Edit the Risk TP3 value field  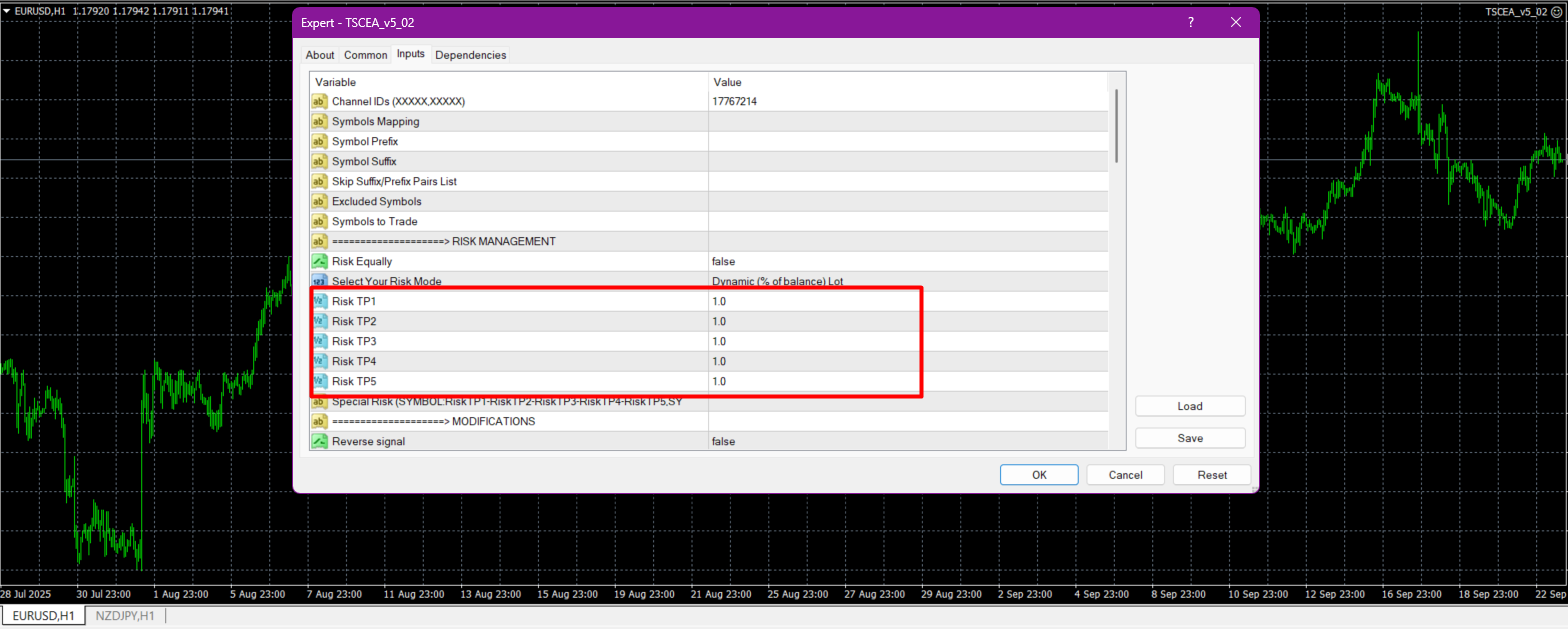coord(907,342)
